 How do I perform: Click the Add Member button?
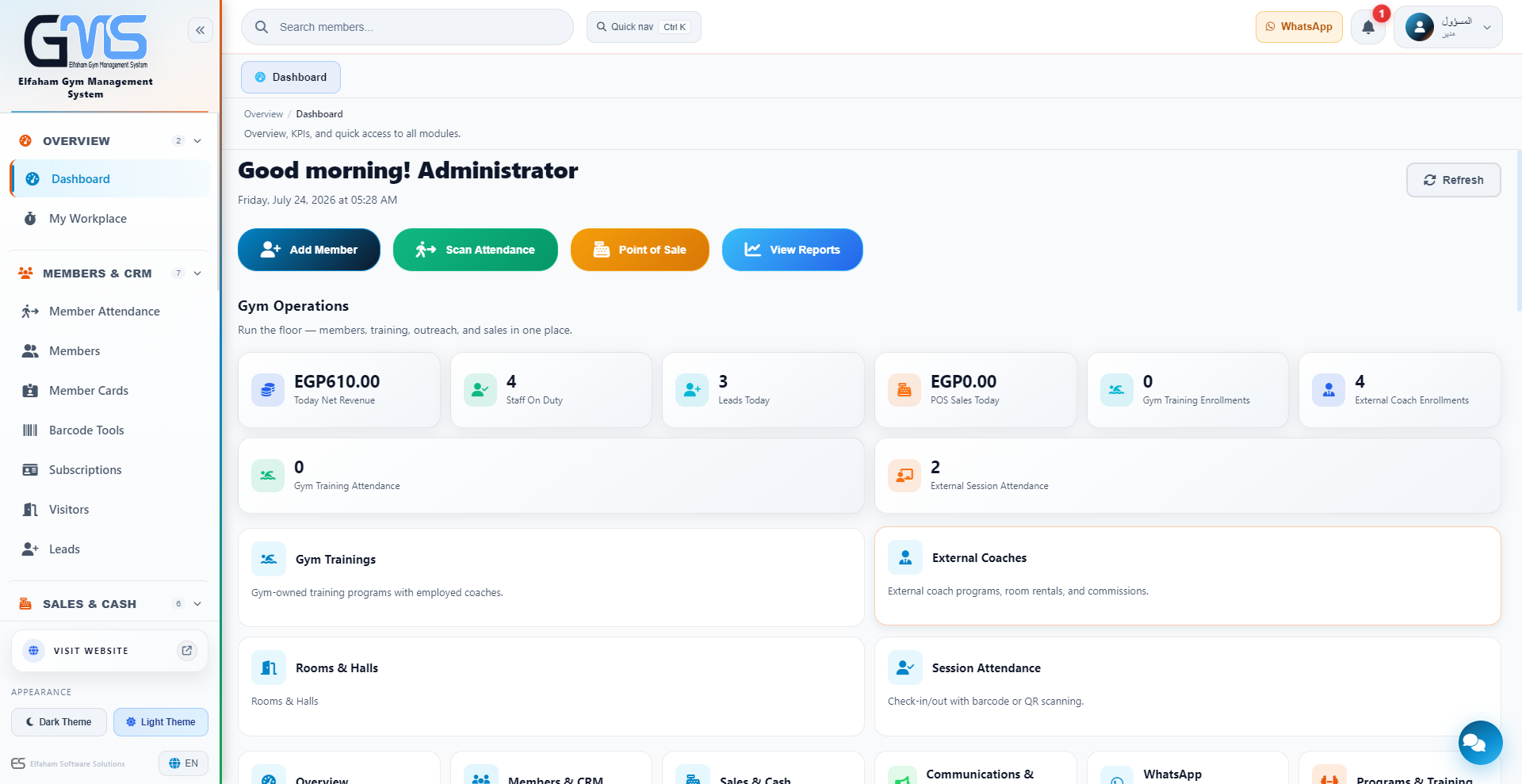[309, 250]
